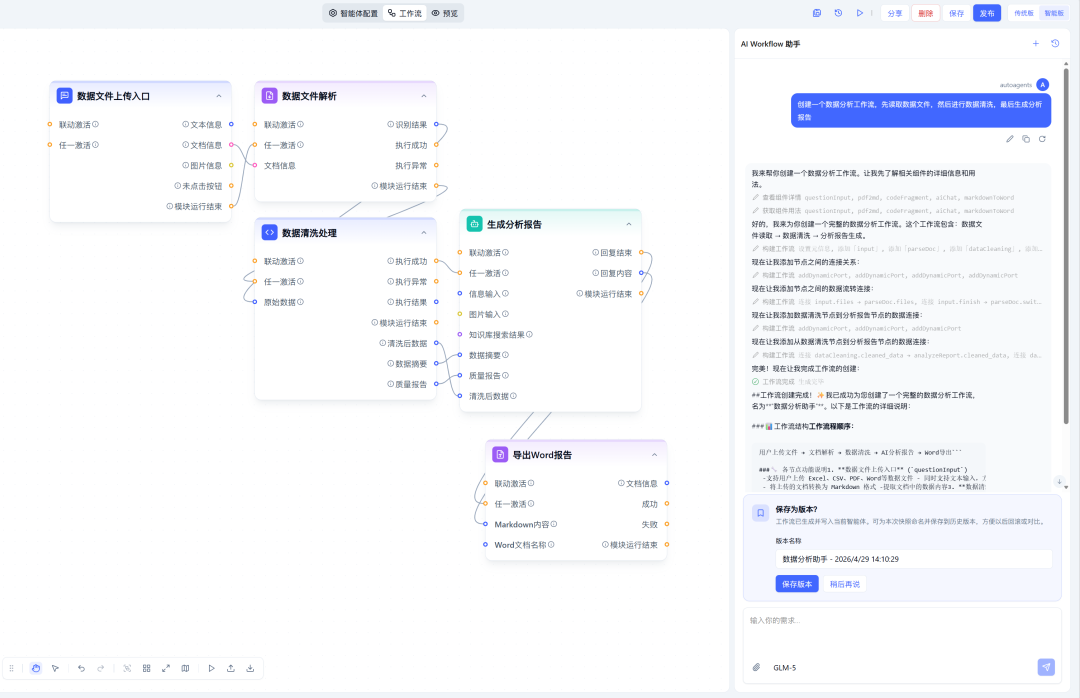Click the scroll-to-bottom arrow button in chat
This screenshot has width=1080, height=698.
(x=1059, y=481)
